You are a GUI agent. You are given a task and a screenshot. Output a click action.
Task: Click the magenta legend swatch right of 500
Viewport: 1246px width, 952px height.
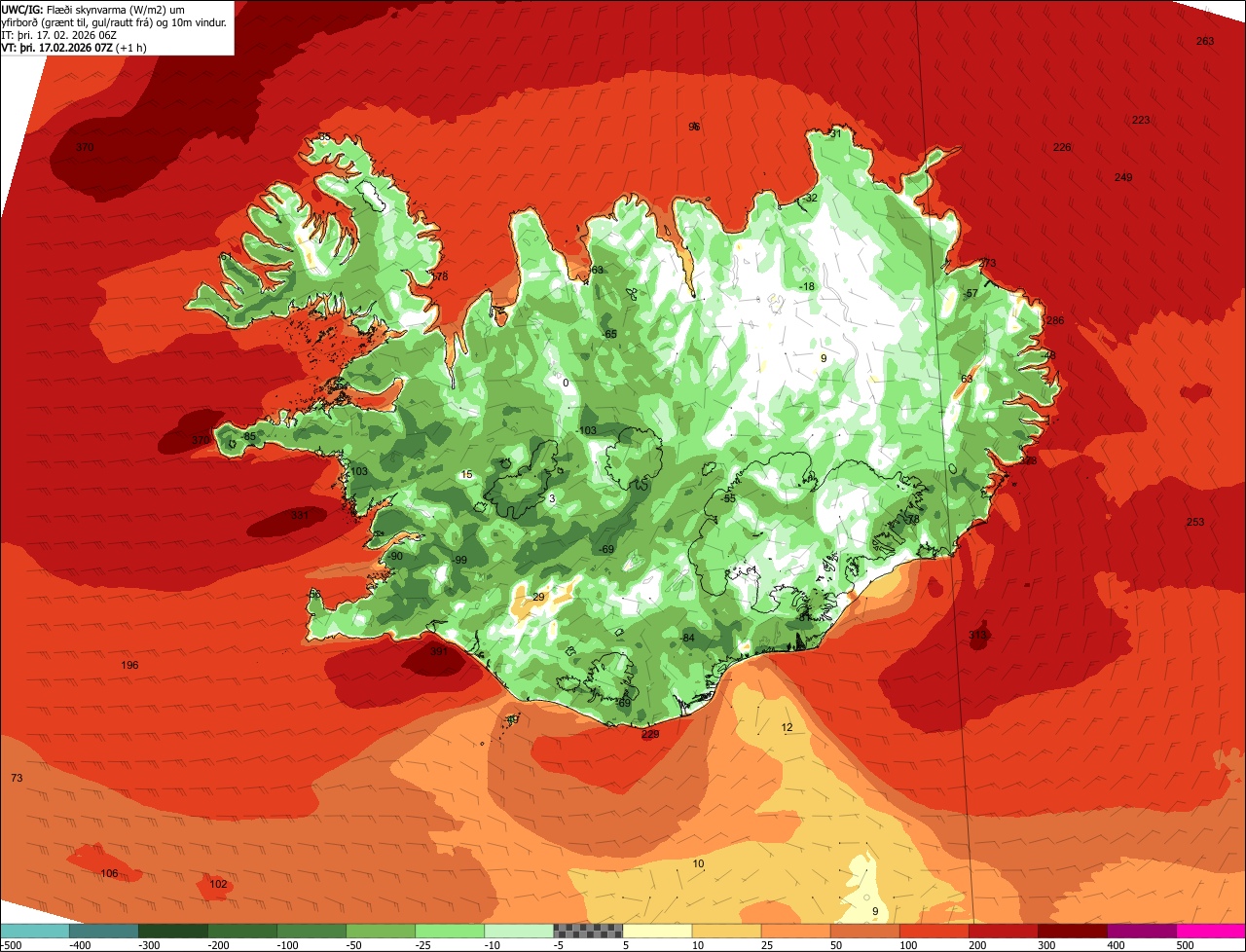pyautogui.click(x=1211, y=931)
